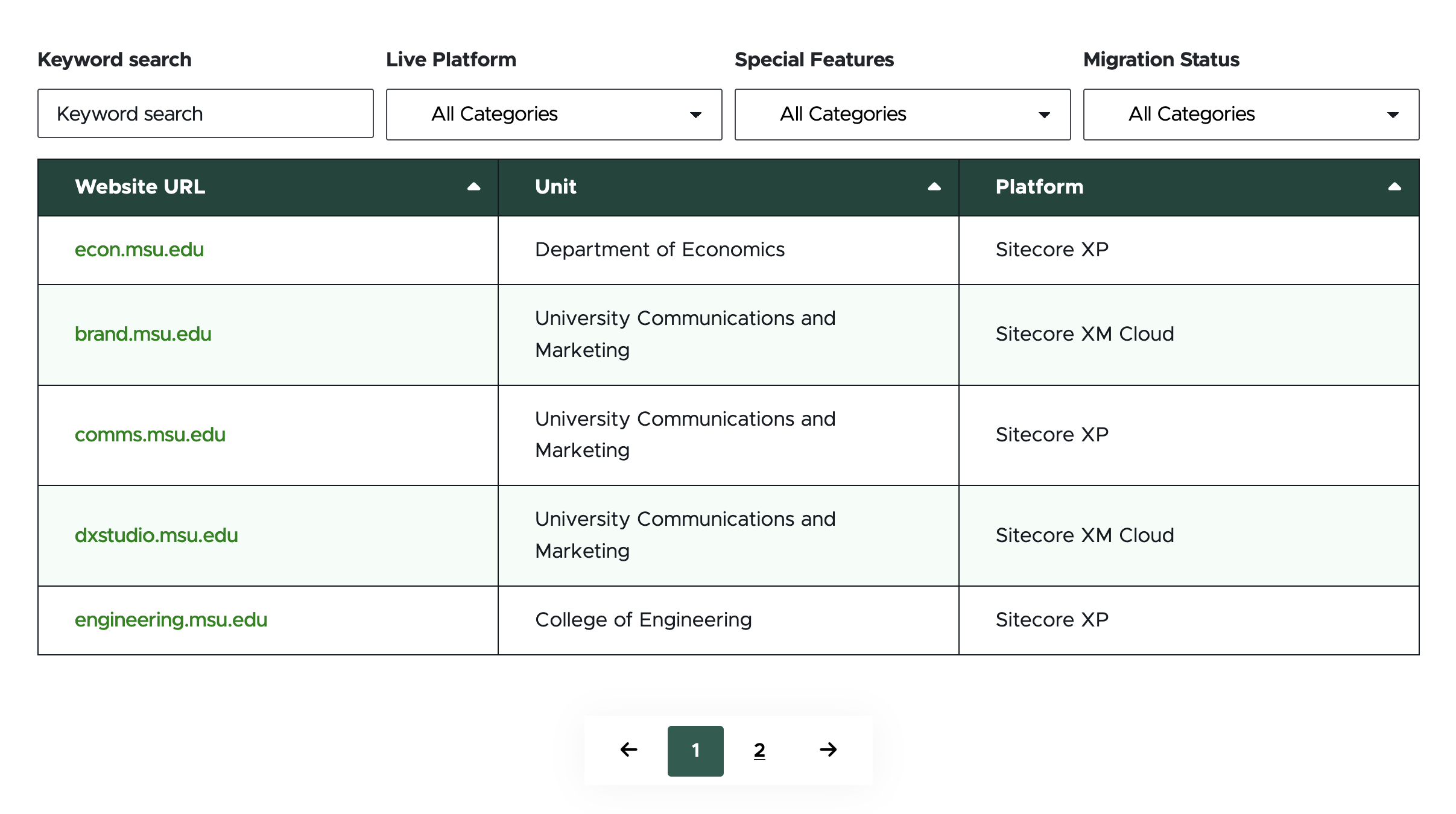Select Sitecore XP in comms.msu.edu row
The width and height of the screenshot is (1456, 814).
(x=1189, y=435)
